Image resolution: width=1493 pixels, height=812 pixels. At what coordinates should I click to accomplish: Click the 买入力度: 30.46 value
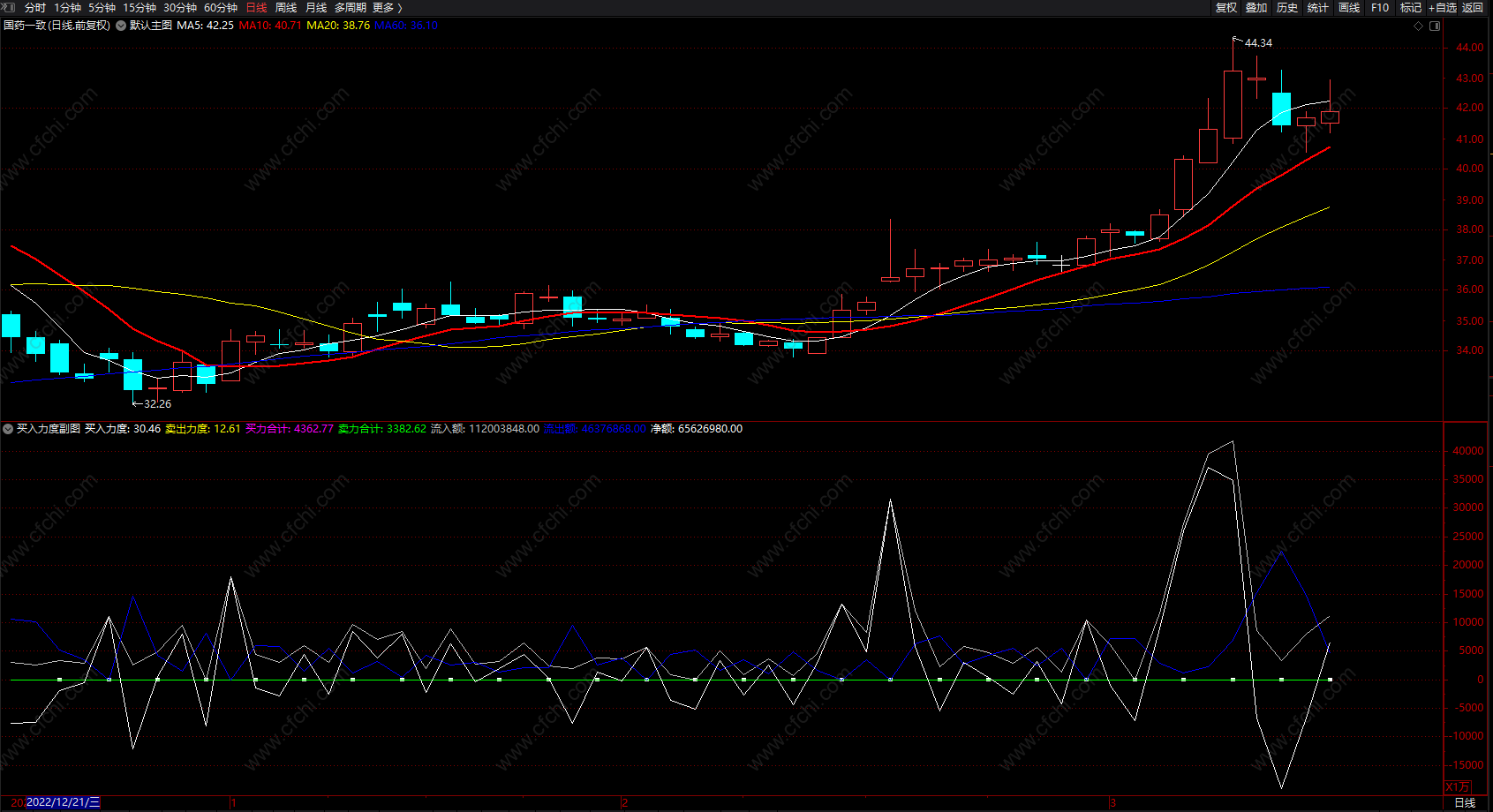pyautogui.click(x=123, y=429)
